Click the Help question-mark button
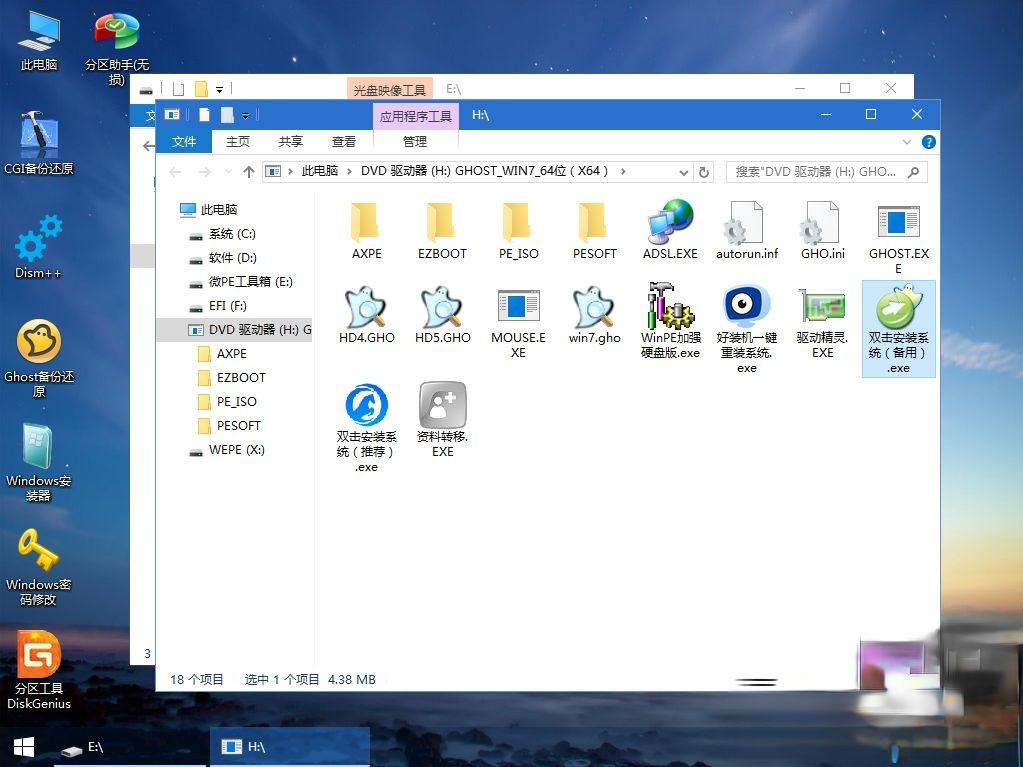The image size is (1023, 767). (x=929, y=141)
